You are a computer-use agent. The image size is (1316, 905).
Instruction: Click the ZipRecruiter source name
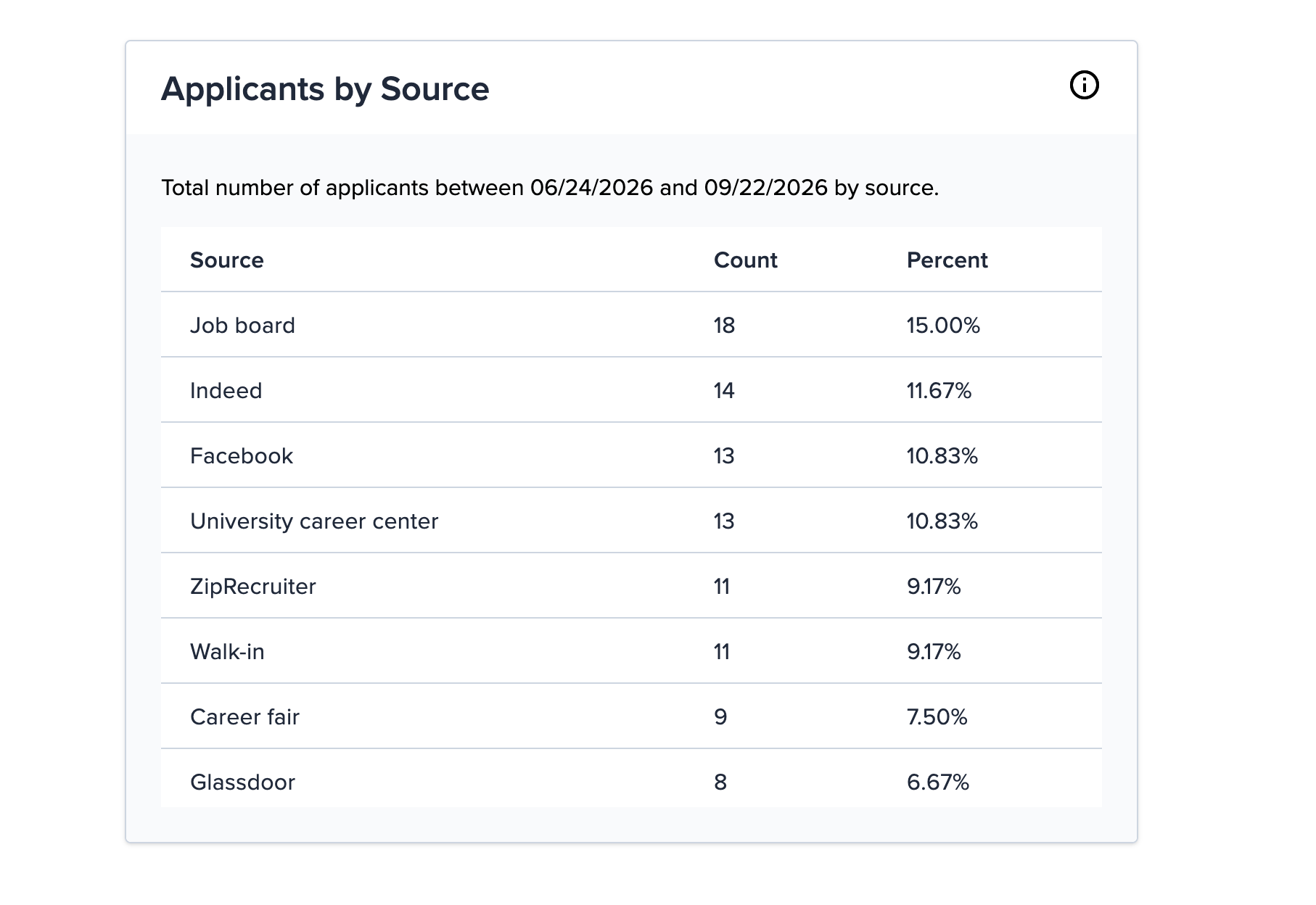pos(253,587)
